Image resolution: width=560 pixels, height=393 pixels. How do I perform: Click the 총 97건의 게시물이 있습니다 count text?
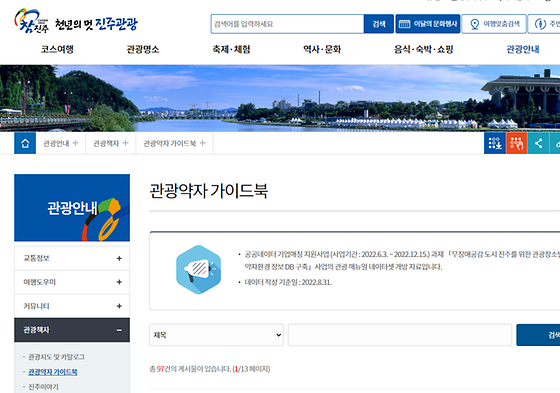coord(210,369)
